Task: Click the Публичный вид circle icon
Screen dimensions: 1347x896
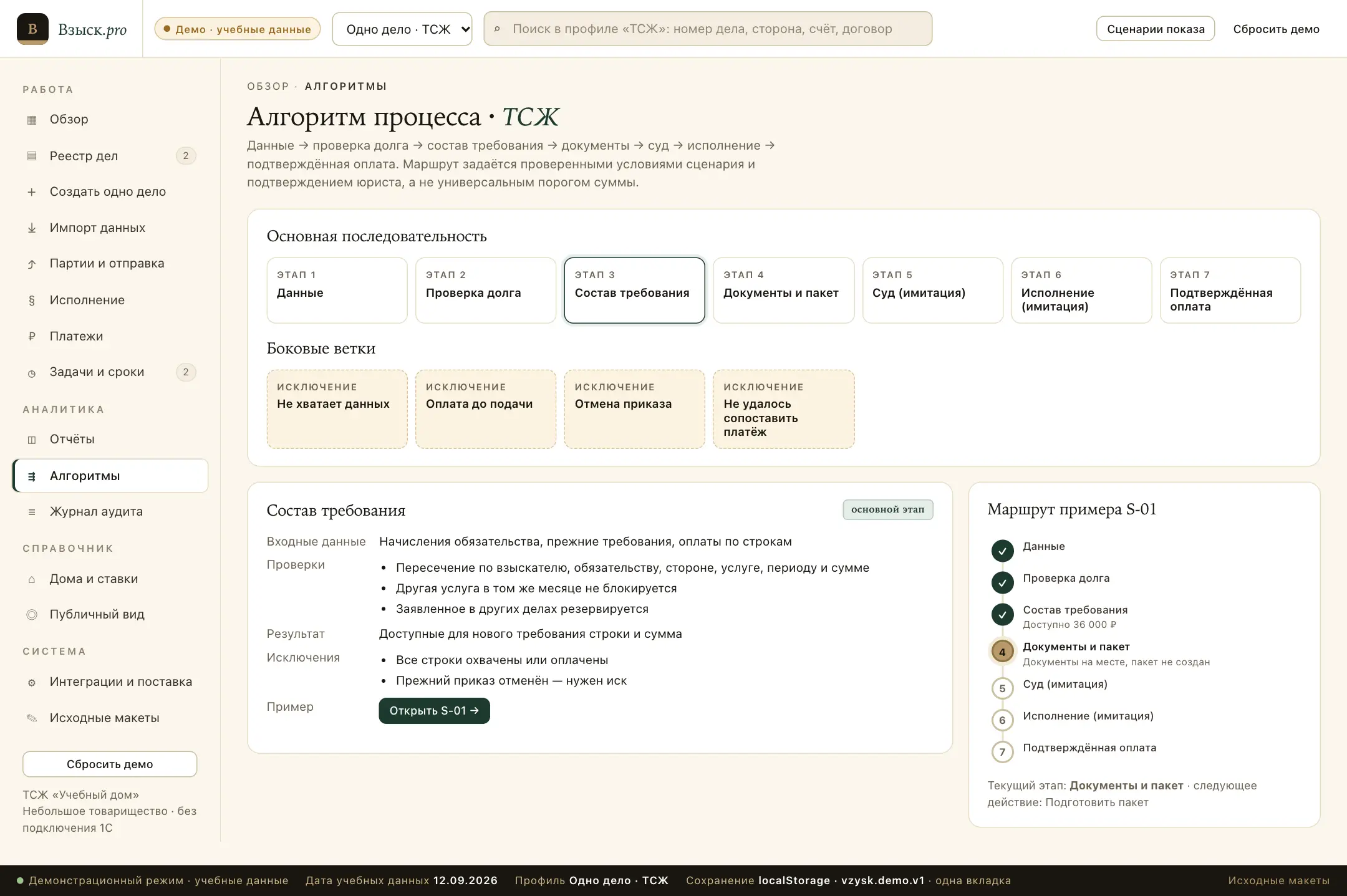Action: [32, 615]
